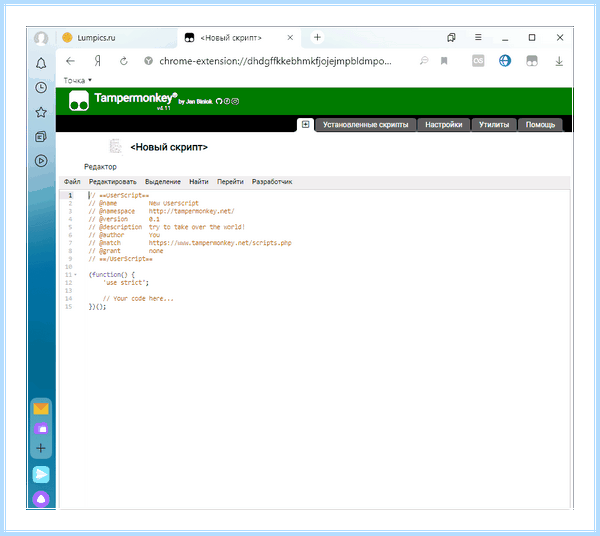Open notifications bell in sidebar
This screenshot has height=536, width=600.
point(41,63)
